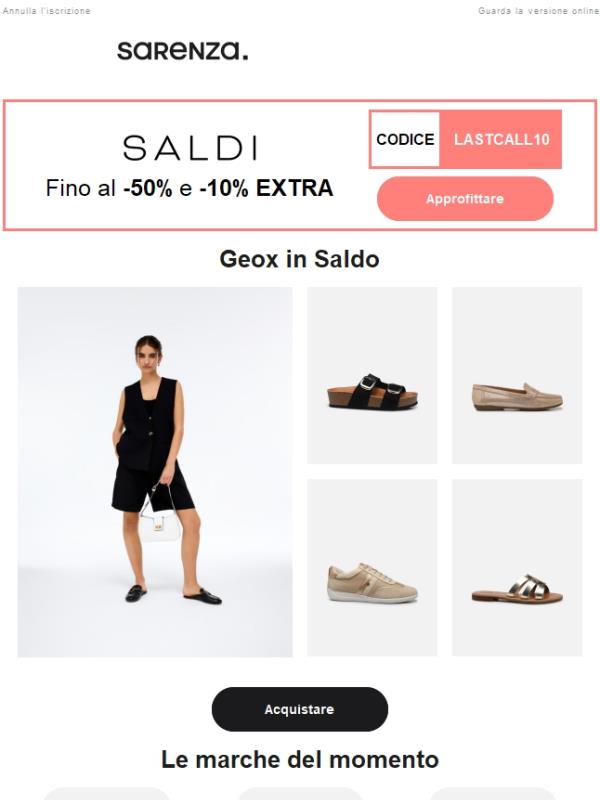Screen dimensions: 600x800
Task: Click the Geox in Saldo heading
Action: [x=299, y=259]
